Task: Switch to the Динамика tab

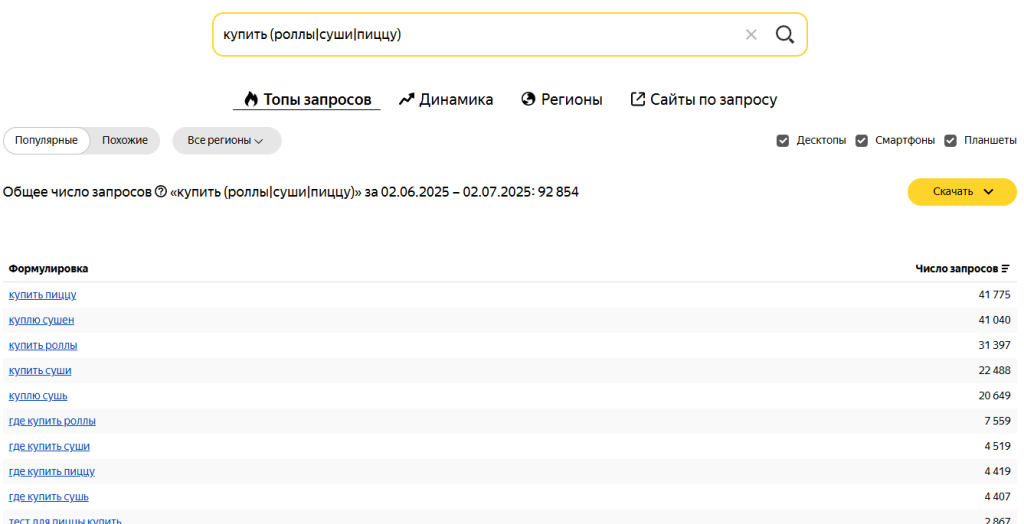Action: click(446, 100)
